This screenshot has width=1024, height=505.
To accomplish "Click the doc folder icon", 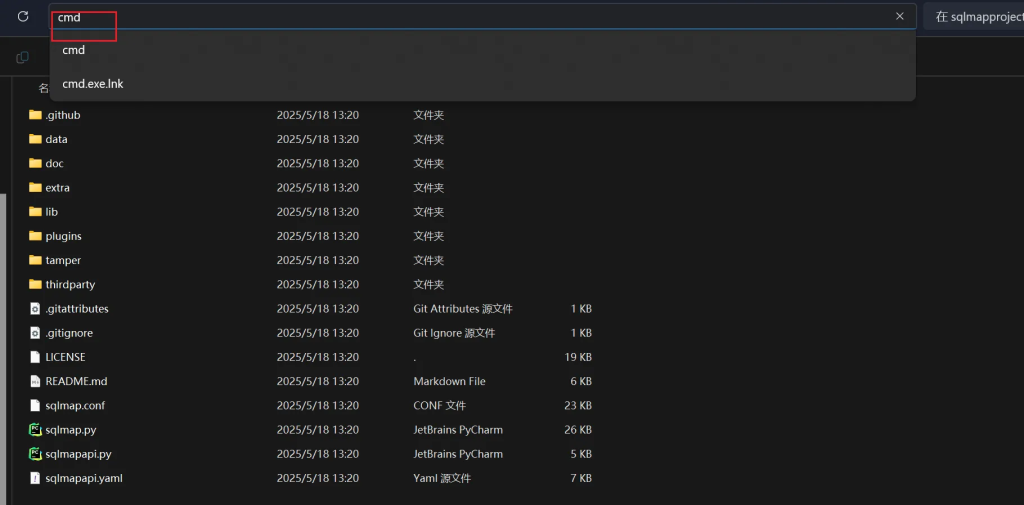I will [35, 163].
